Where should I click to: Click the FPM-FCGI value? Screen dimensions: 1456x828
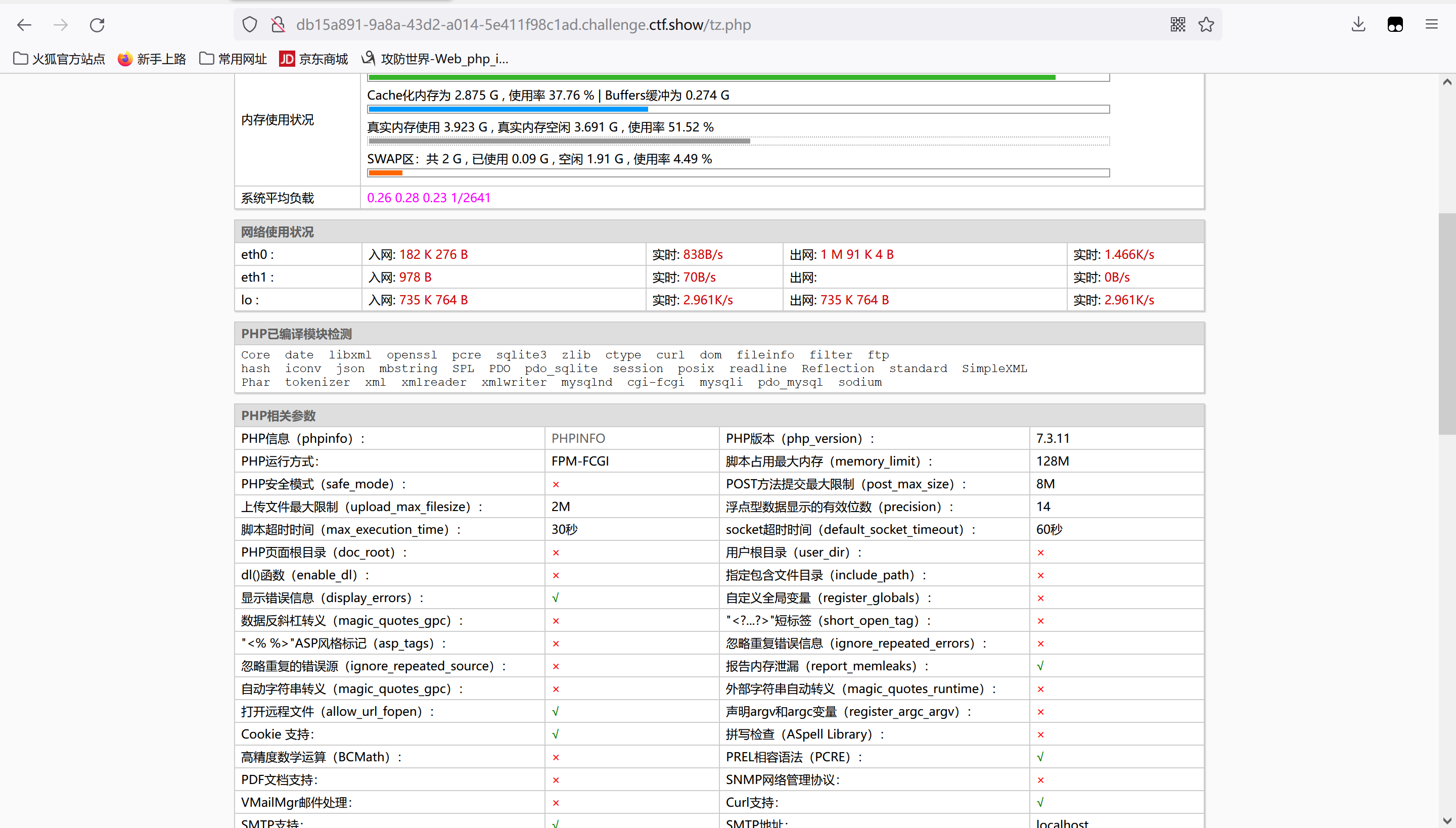(580, 461)
